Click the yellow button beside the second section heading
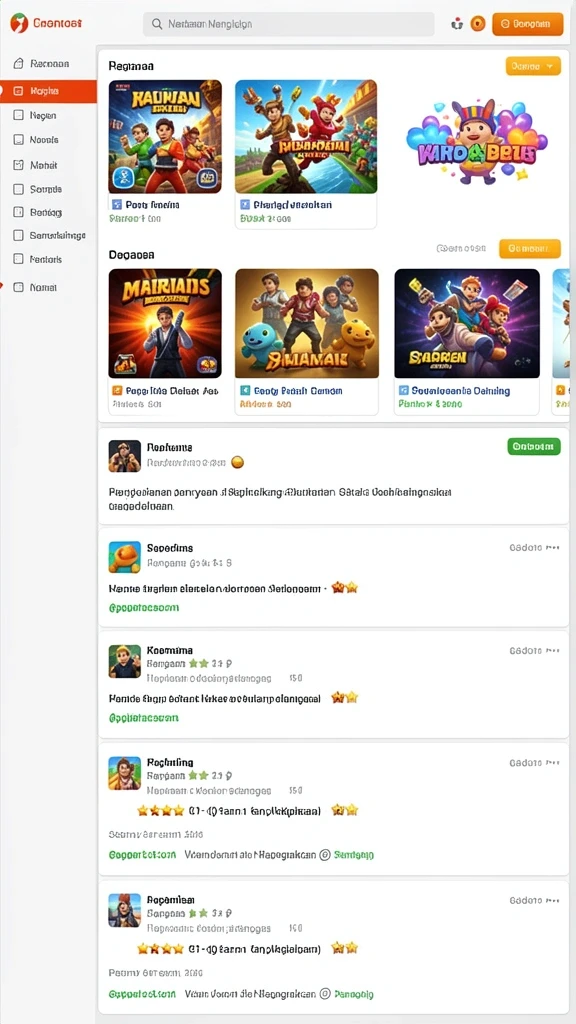 [530, 249]
